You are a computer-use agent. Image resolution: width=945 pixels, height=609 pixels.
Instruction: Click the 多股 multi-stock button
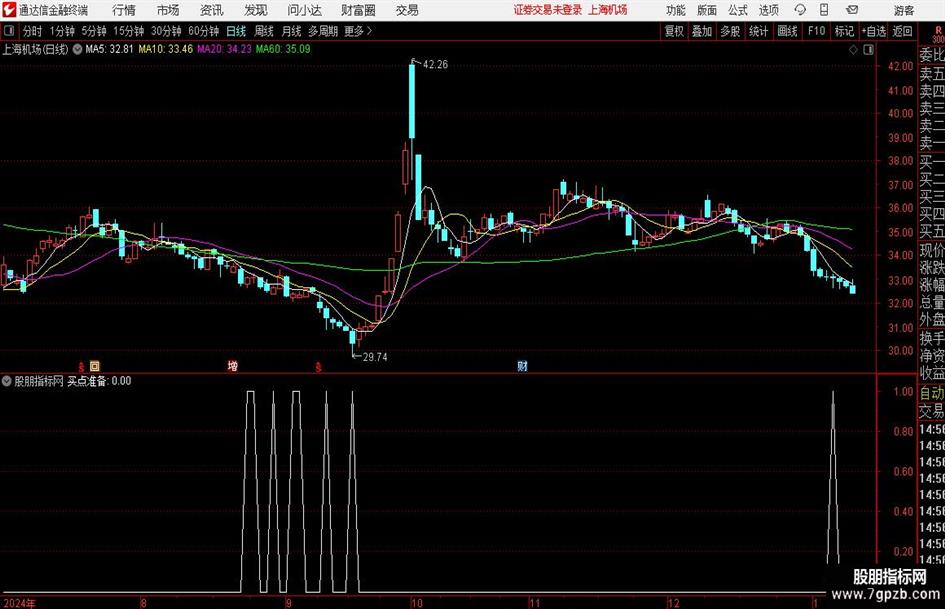[x=730, y=31]
